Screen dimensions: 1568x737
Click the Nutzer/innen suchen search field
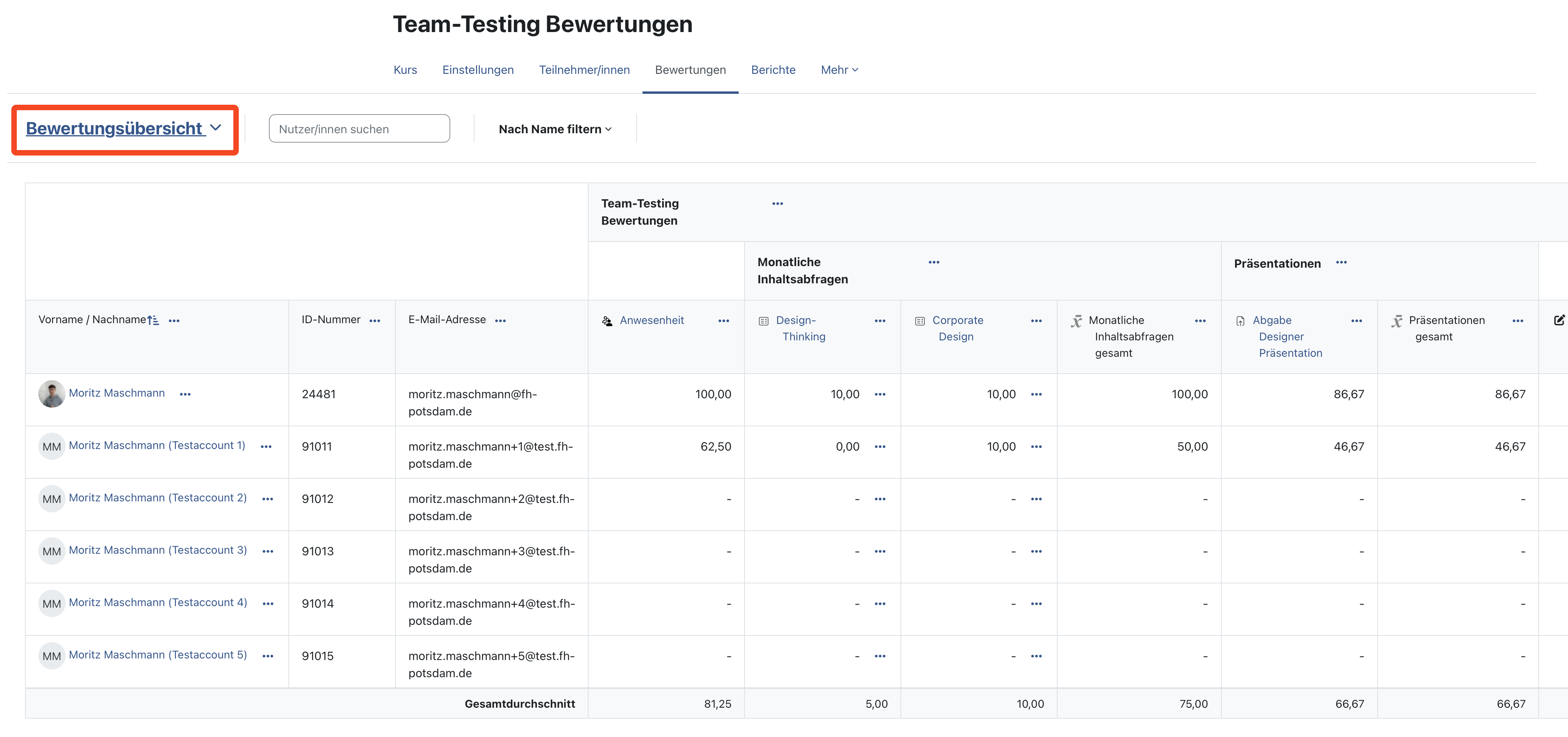pos(359,129)
